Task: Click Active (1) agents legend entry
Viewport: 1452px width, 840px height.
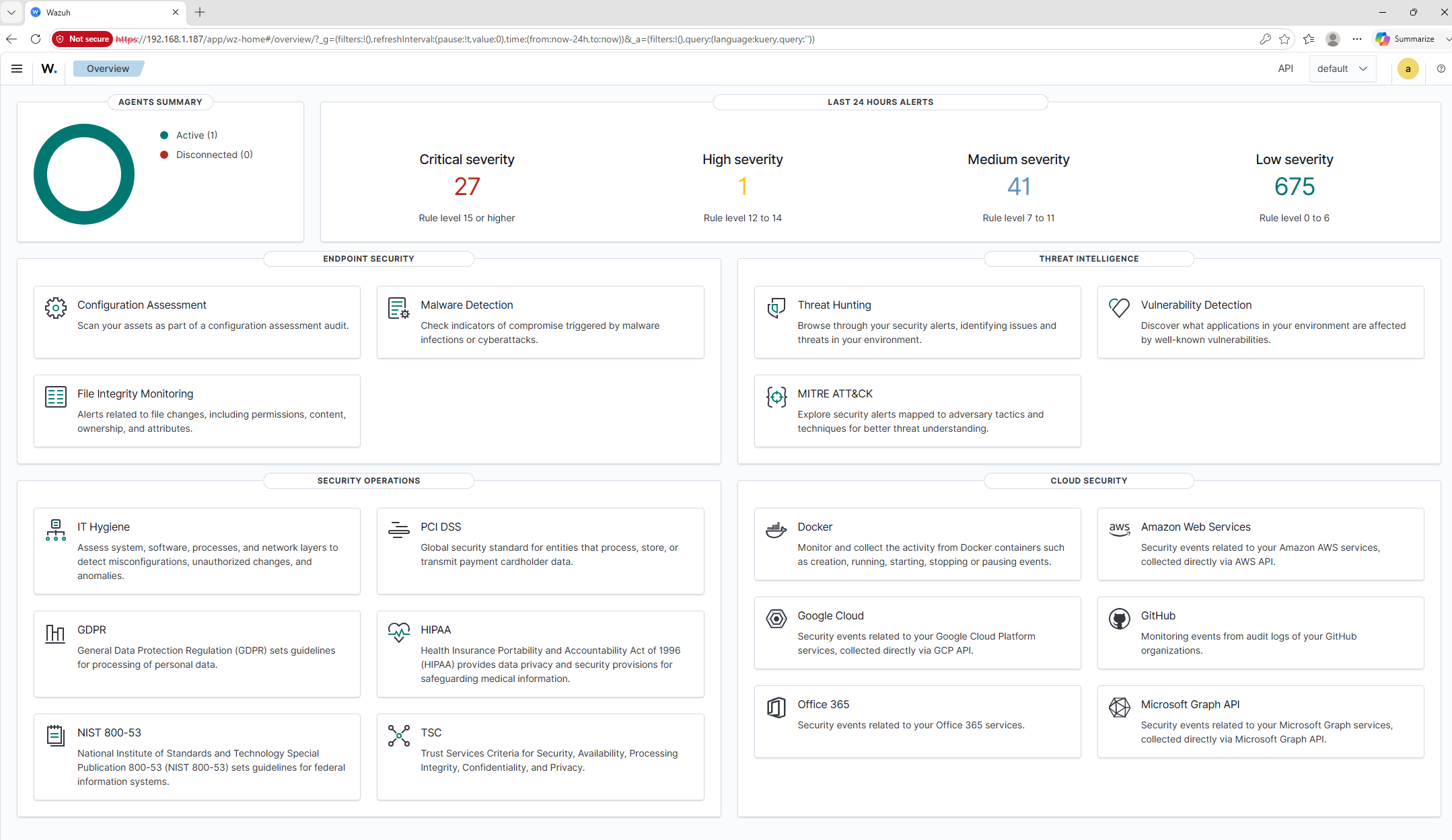Action: click(x=189, y=135)
